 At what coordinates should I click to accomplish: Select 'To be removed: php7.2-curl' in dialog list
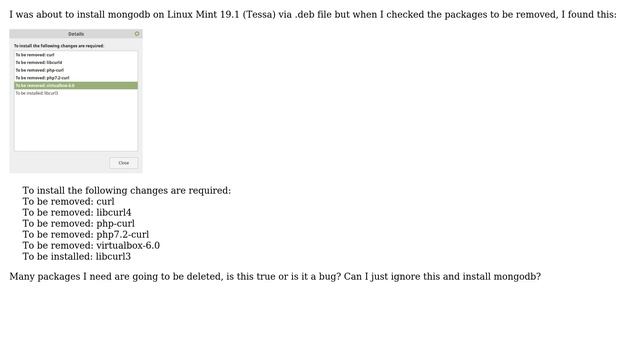[76, 78]
